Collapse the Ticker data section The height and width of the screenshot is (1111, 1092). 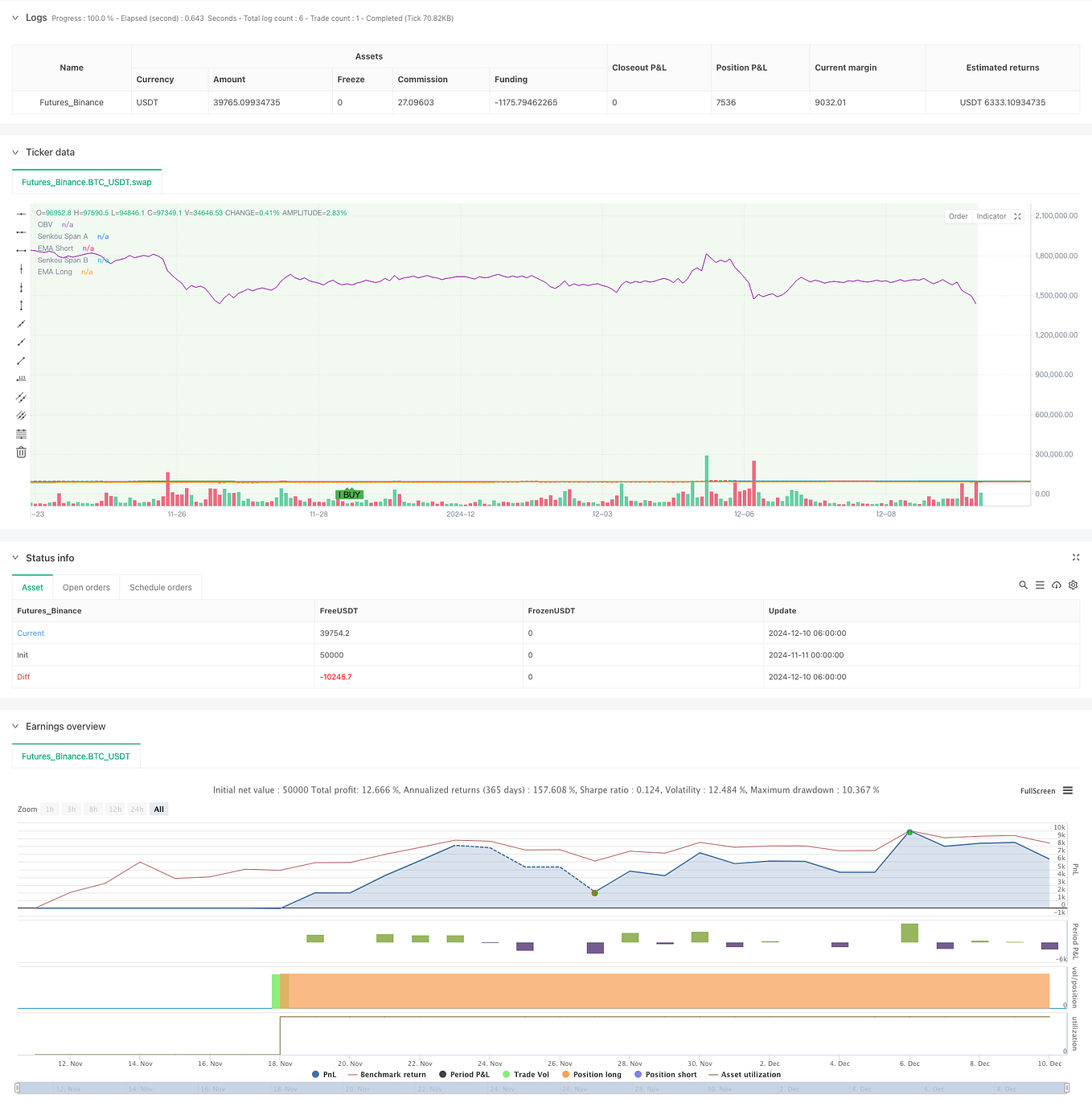(x=14, y=152)
